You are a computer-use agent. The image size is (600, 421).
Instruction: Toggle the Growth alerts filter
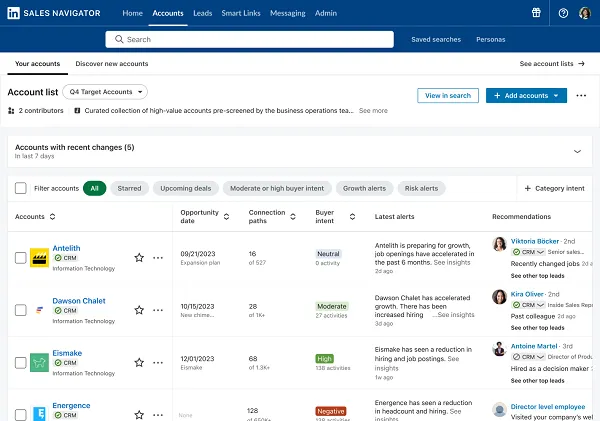[x=364, y=188]
